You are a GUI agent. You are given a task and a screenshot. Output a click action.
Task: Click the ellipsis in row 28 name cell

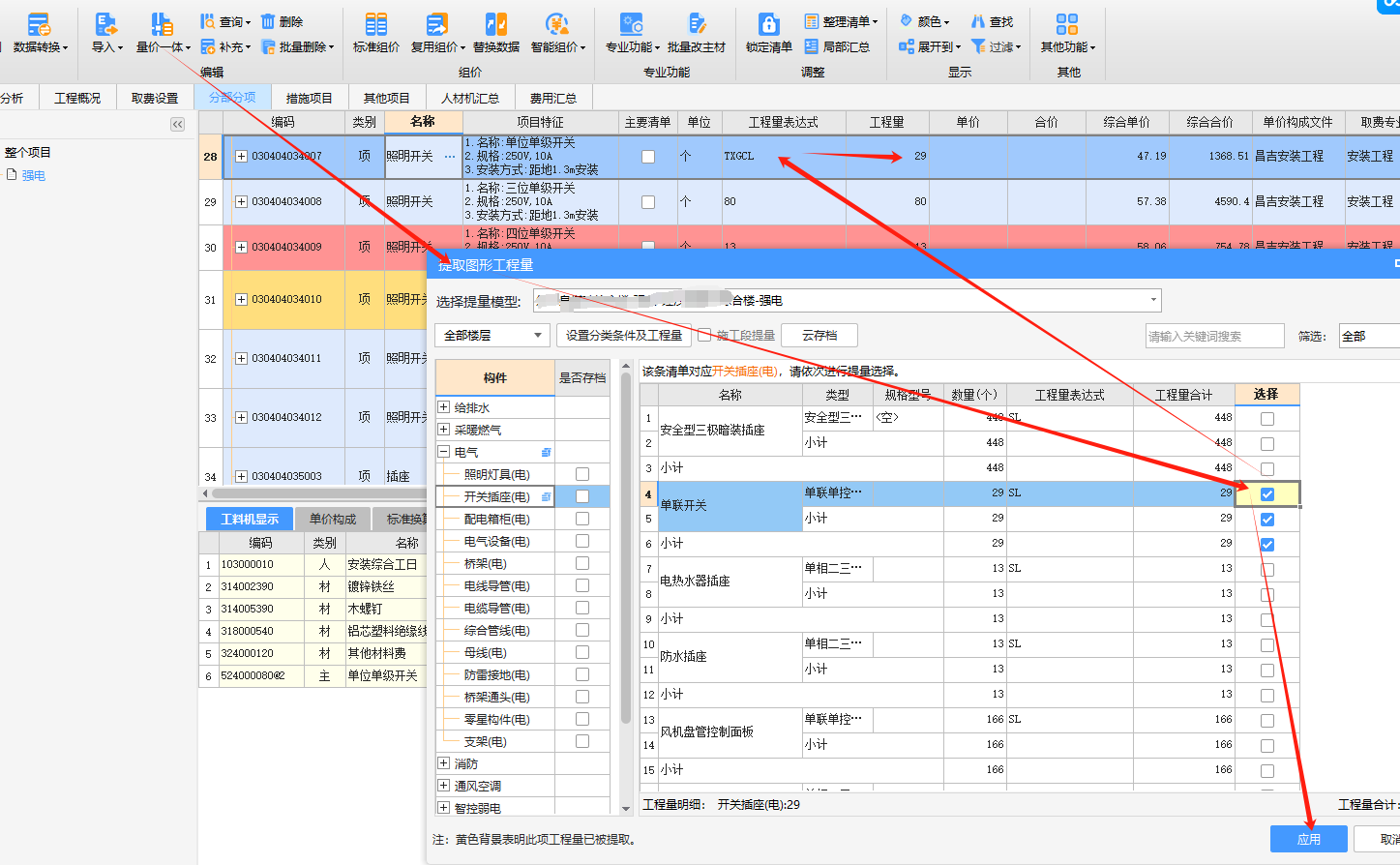click(x=450, y=156)
